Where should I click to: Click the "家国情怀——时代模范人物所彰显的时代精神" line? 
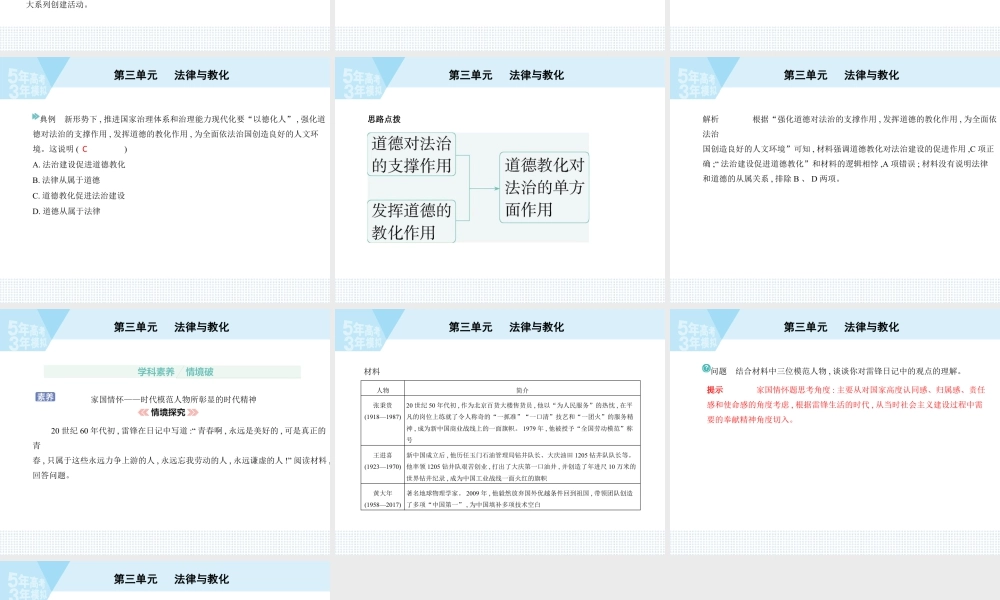pos(173,400)
